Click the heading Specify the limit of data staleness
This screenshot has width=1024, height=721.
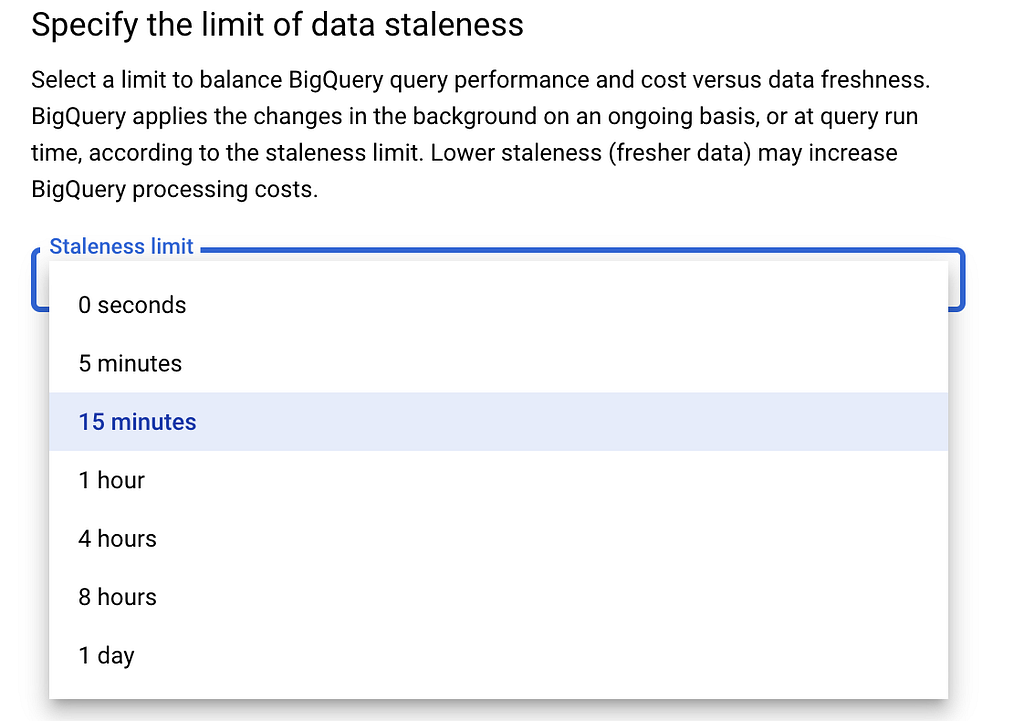point(277,24)
